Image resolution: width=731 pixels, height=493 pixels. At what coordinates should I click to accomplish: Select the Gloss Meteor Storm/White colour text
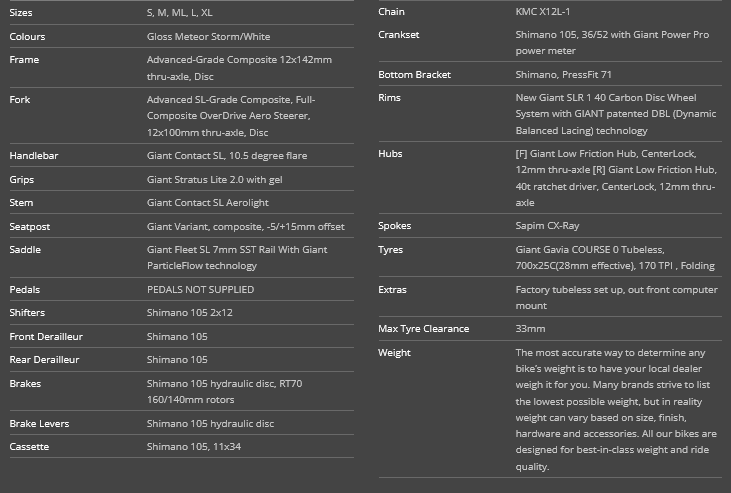209,37
